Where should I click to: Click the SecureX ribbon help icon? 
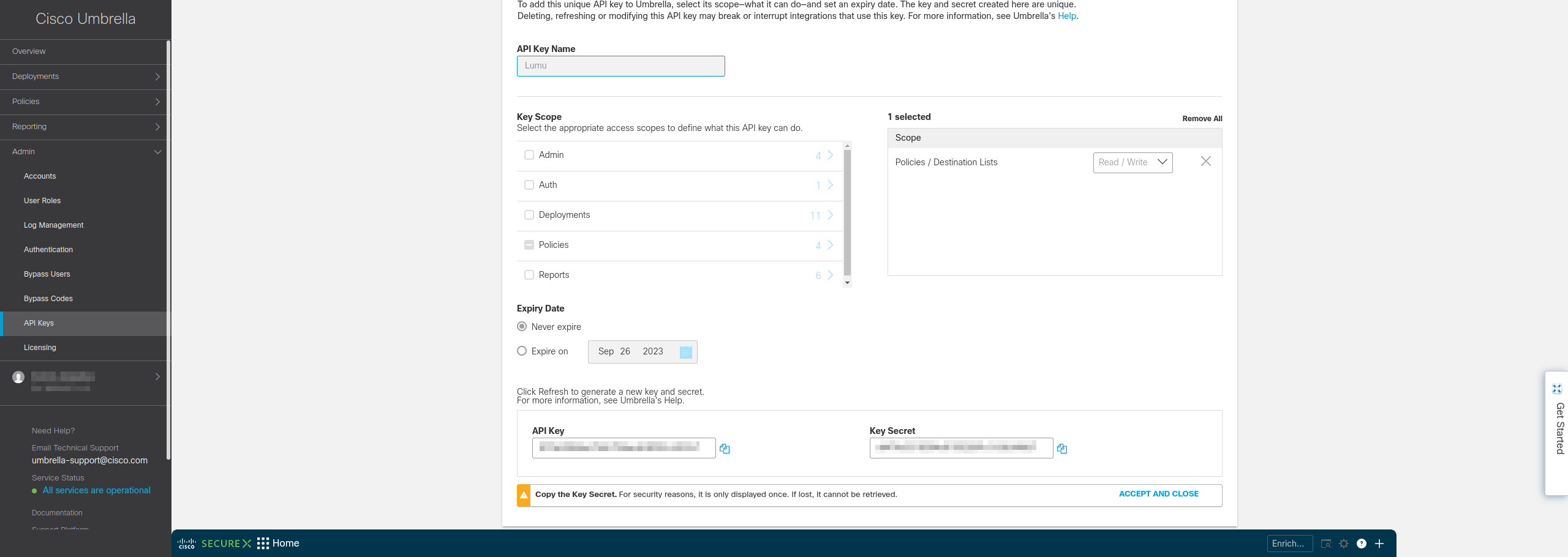tap(1361, 544)
